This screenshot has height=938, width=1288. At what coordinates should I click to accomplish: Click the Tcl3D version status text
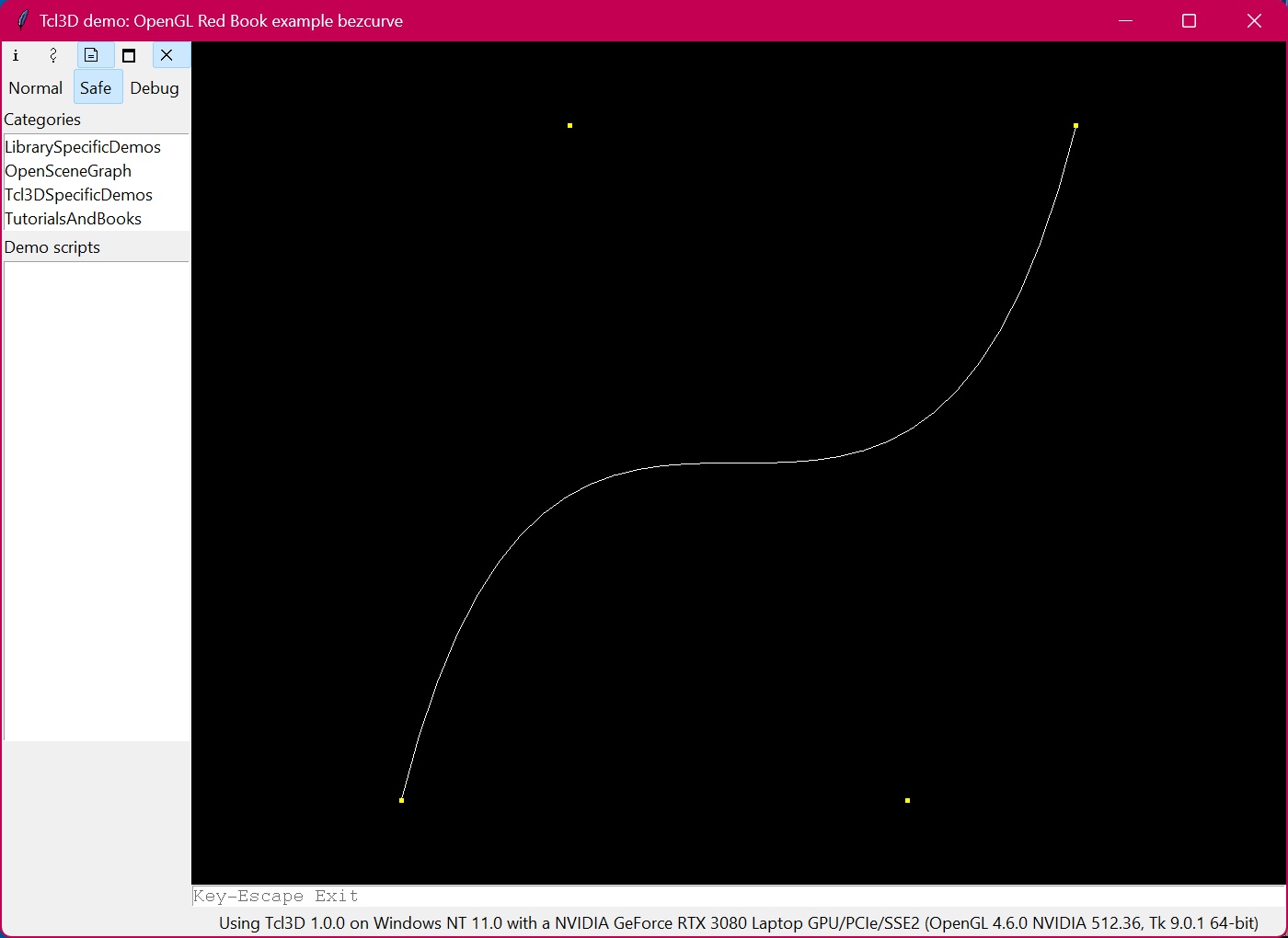[738, 923]
